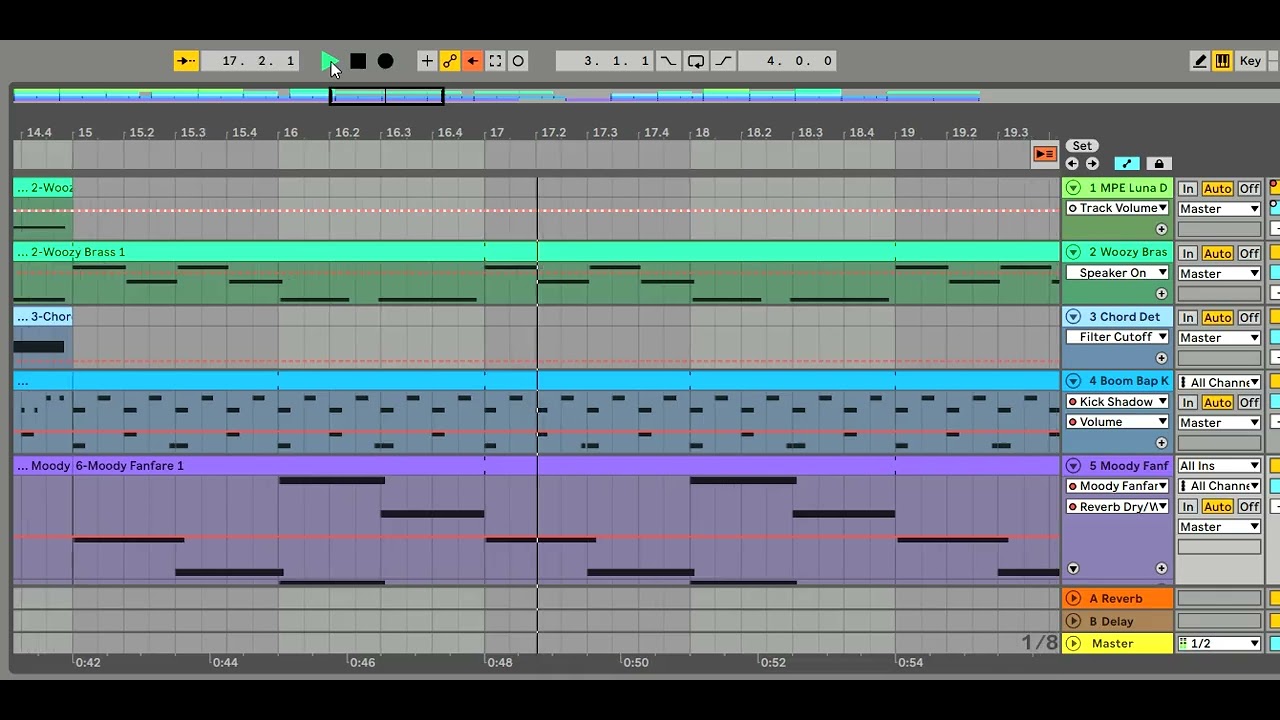Click the Session Record circle button
Image resolution: width=1280 pixels, height=720 pixels.
click(x=518, y=61)
